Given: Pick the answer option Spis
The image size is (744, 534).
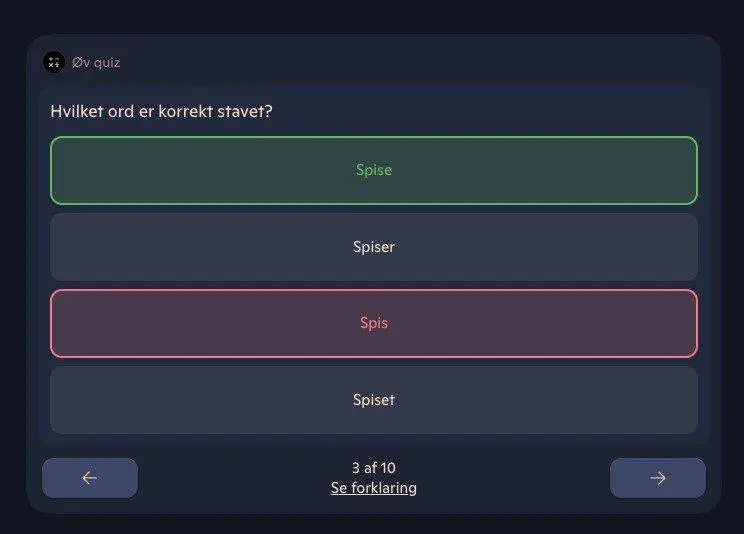Looking at the screenshot, I should [x=373, y=323].
